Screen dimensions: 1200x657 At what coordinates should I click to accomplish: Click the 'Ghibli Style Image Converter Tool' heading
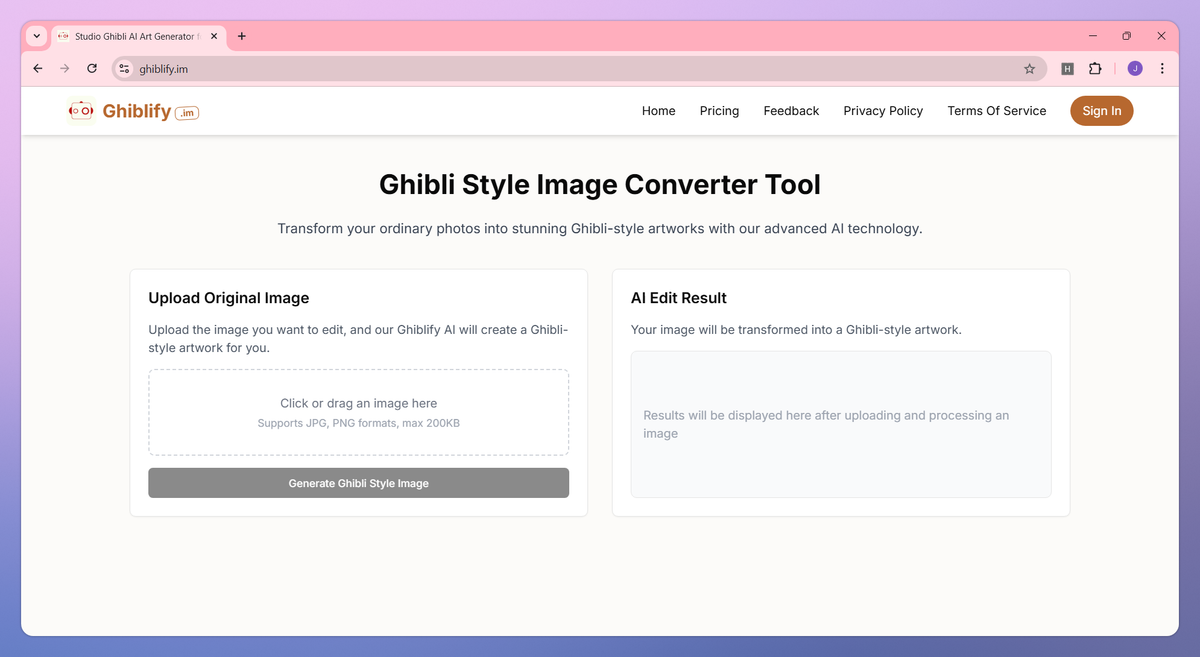pos(600,185)
